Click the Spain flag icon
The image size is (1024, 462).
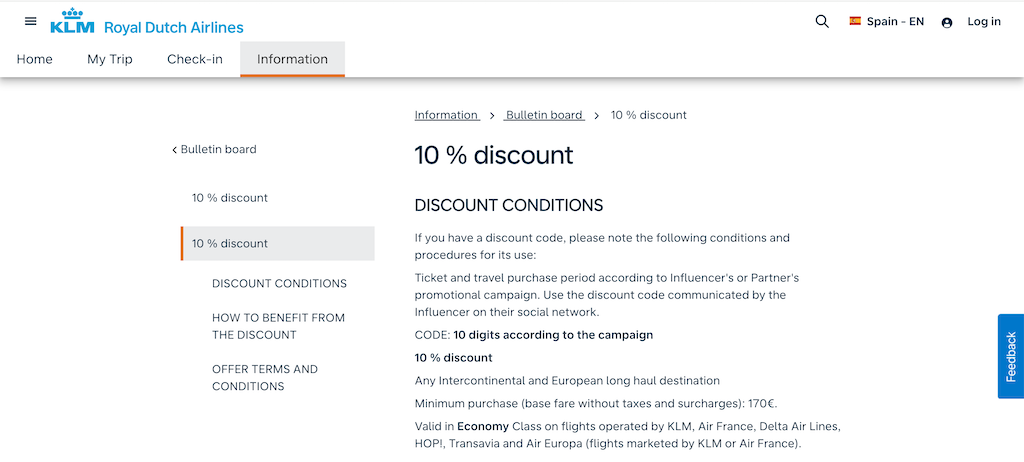click(x=855, y=21)
